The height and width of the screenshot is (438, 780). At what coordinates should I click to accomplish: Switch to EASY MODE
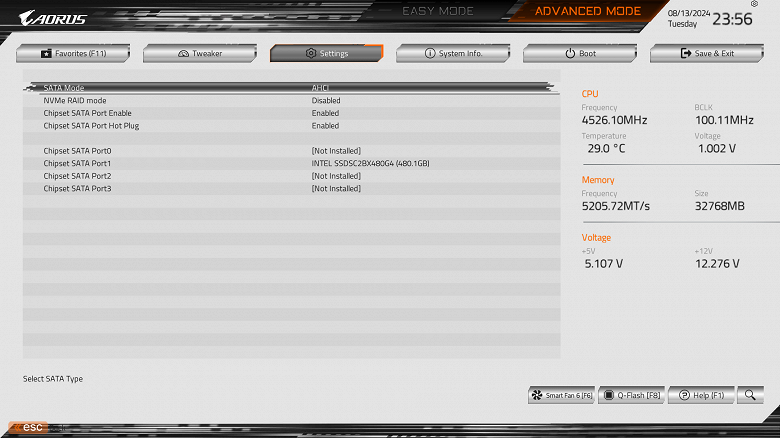pyautogui.click(x=438, y=11)
